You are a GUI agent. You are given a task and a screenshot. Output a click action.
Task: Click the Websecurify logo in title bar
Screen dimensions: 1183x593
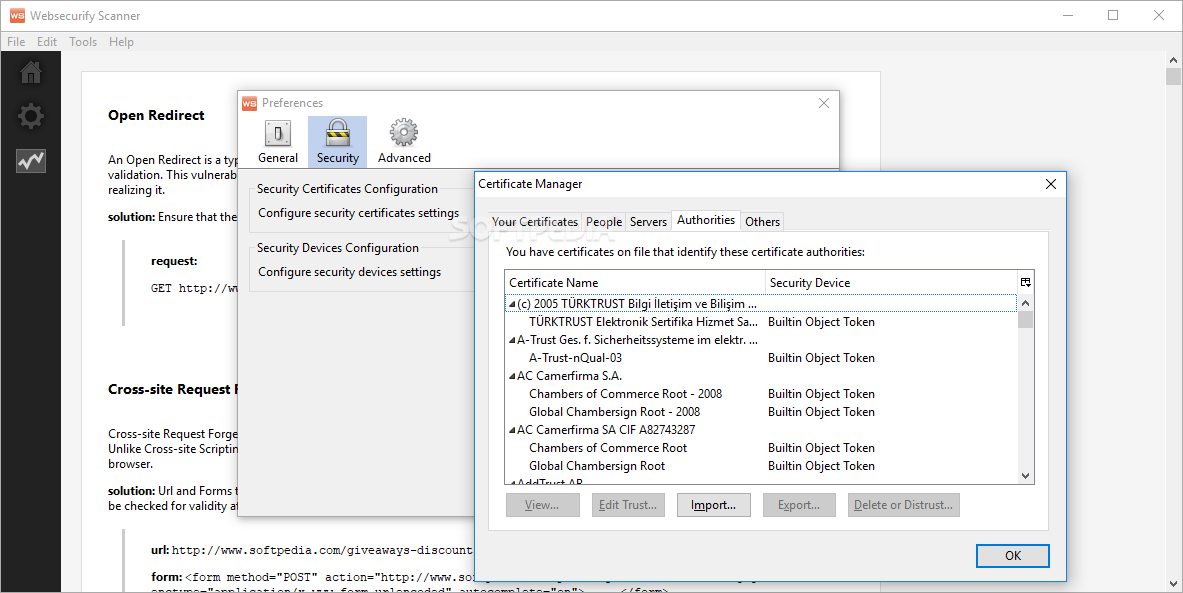(17, 15)
